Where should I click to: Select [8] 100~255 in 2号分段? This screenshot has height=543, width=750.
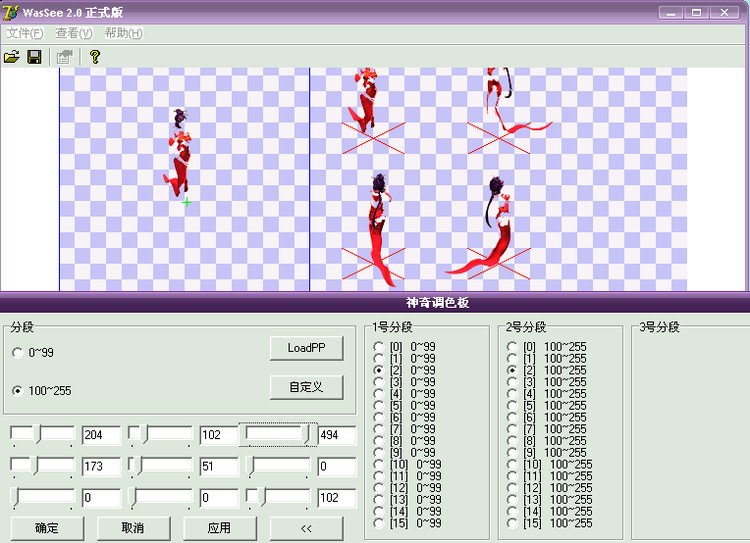click(547, 441)
